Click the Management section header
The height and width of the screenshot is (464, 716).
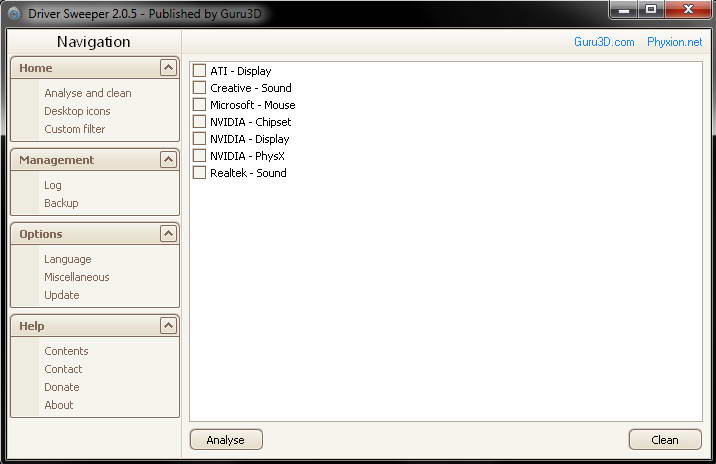click(95, 160)
